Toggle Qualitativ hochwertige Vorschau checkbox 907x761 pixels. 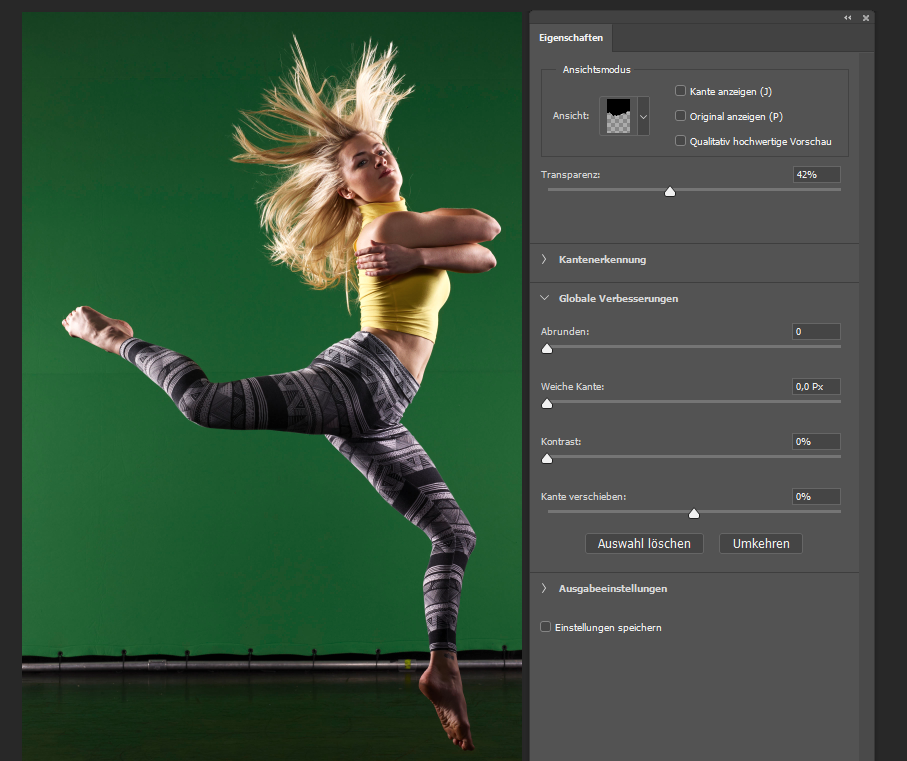point(681,141)
